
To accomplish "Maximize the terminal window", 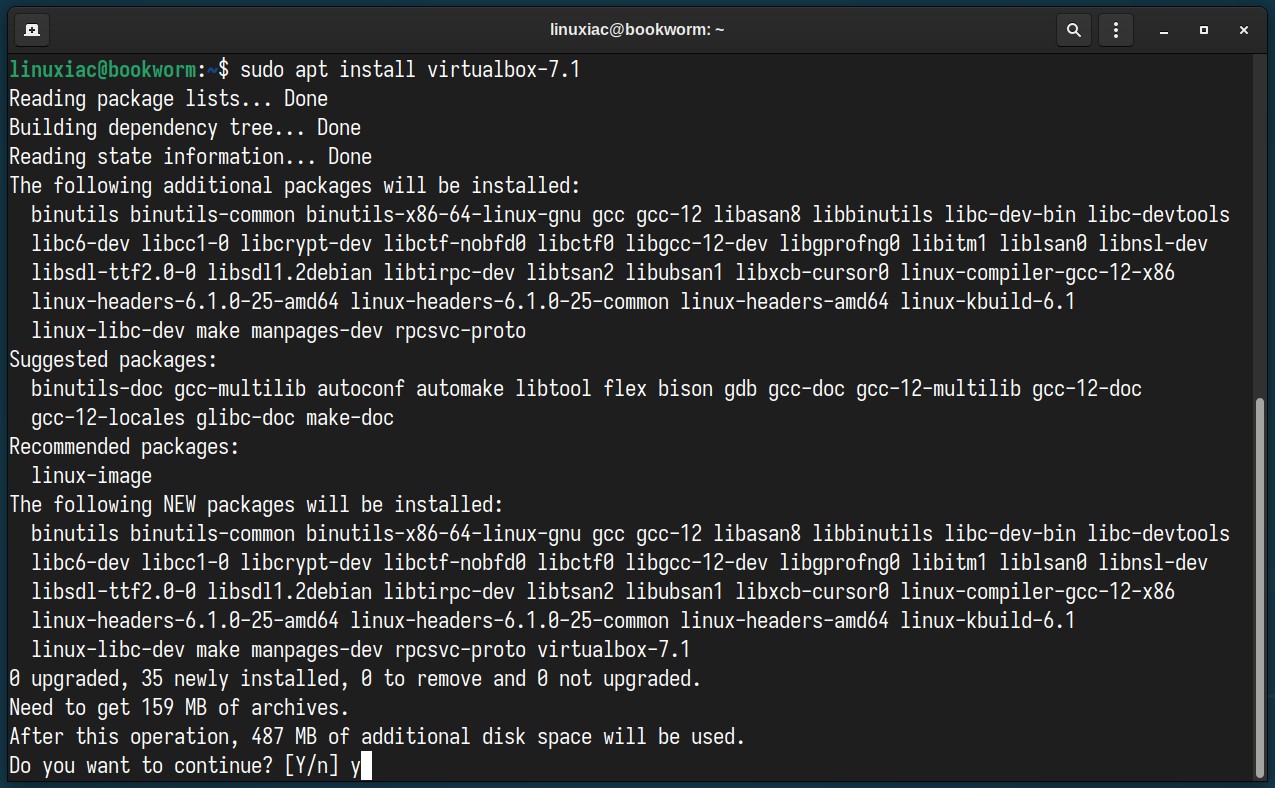I will (1204, 30).
